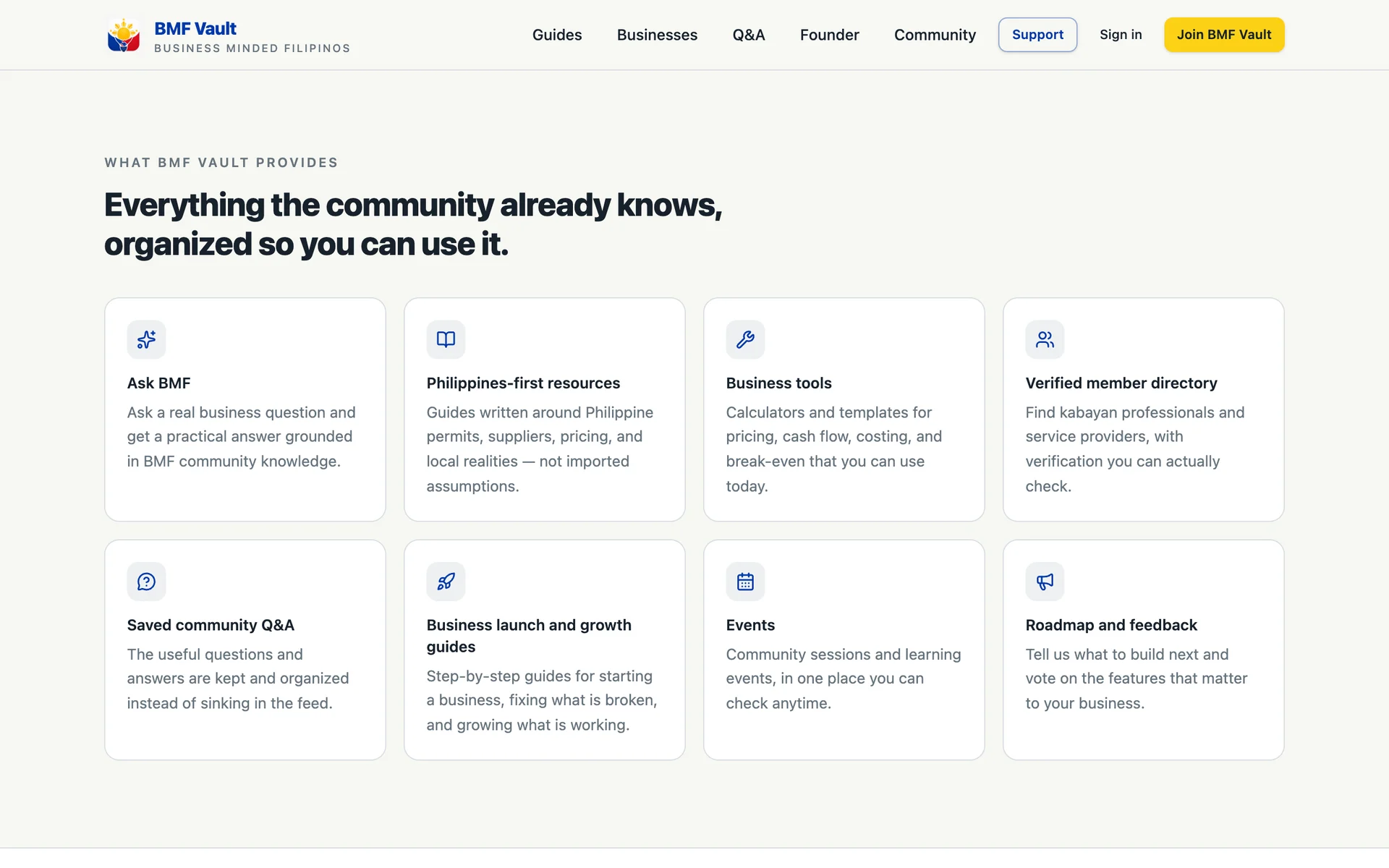The height and width of the screenshot is (868, 1389).
Task: Click the Join BMF Vault button
Action: point(1224,35)
